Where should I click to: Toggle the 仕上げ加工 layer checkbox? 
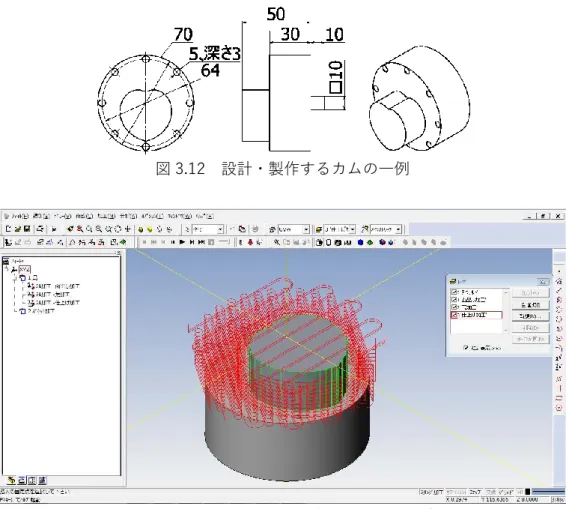click(454, 315)
